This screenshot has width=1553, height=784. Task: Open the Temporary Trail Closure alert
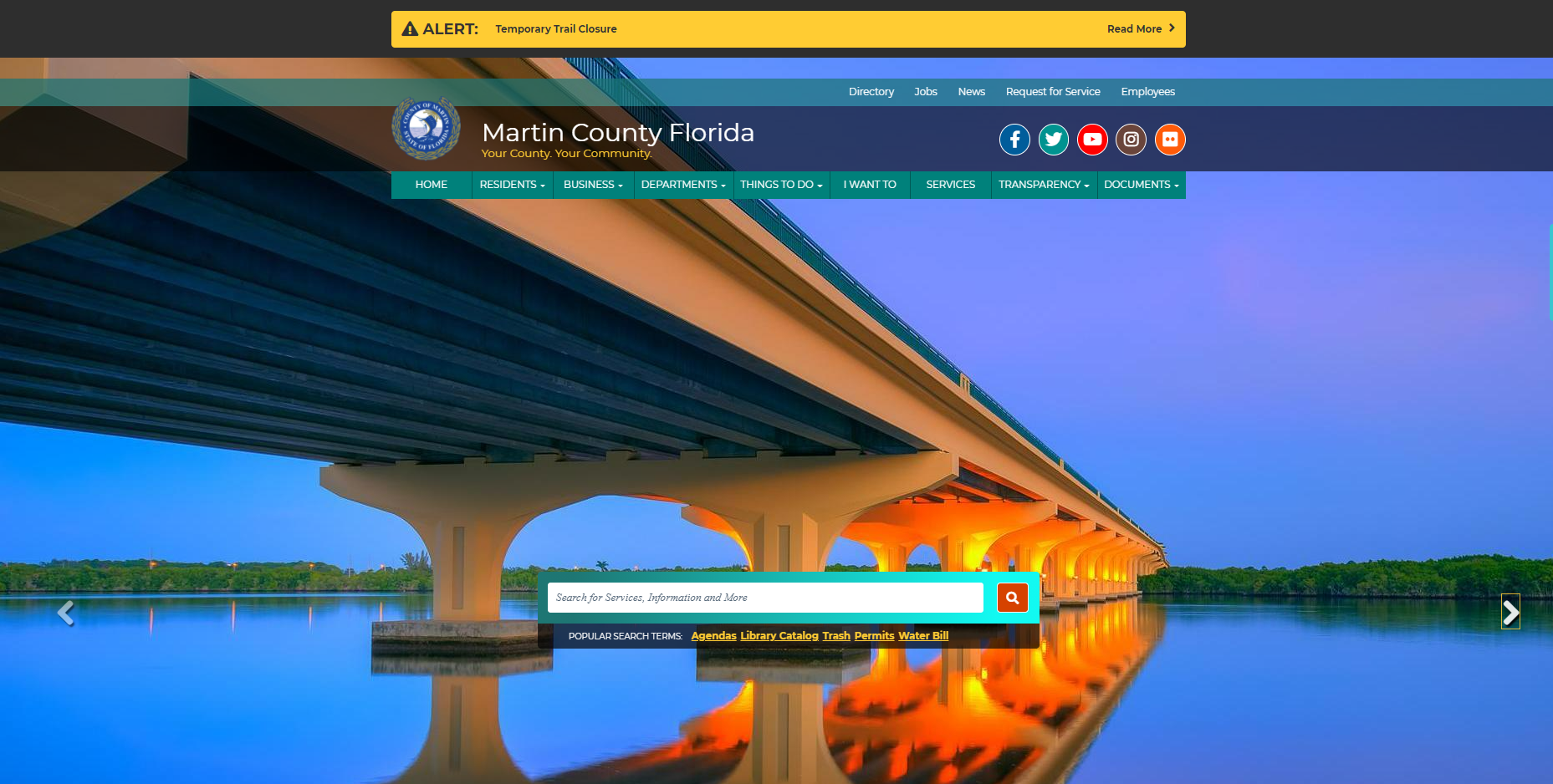click(556, 29)
